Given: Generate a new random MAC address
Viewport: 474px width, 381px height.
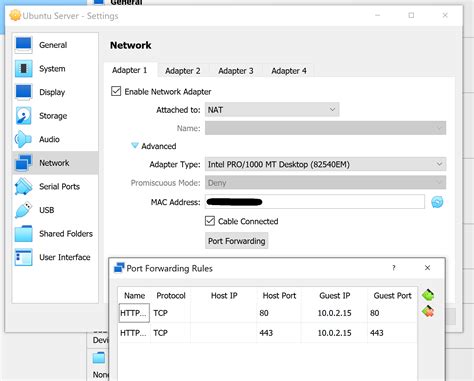Looking at the screenshot, I should tap(437, 202).
